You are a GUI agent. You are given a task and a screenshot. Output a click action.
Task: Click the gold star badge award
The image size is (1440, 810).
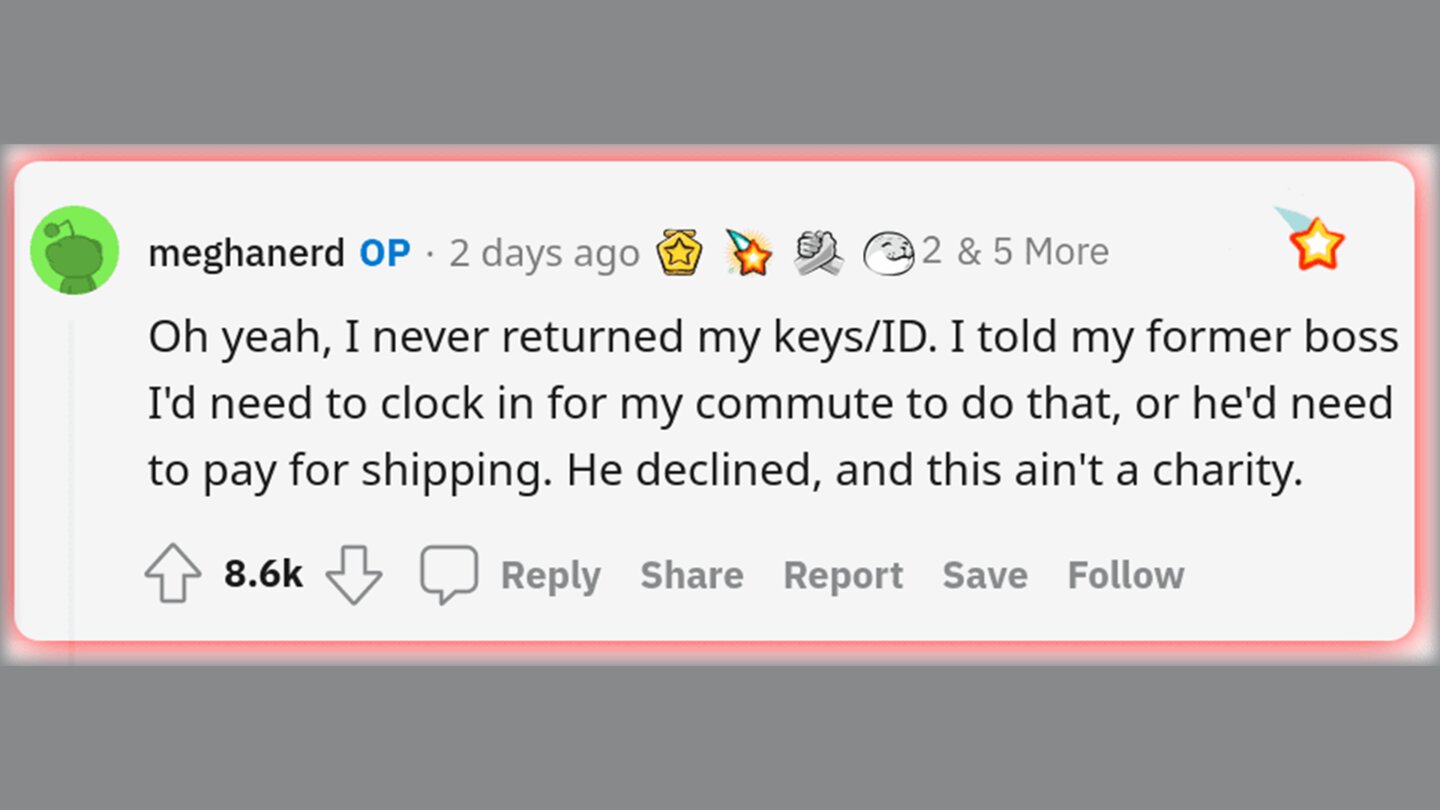pyautogui.click(x=679, y=252)
